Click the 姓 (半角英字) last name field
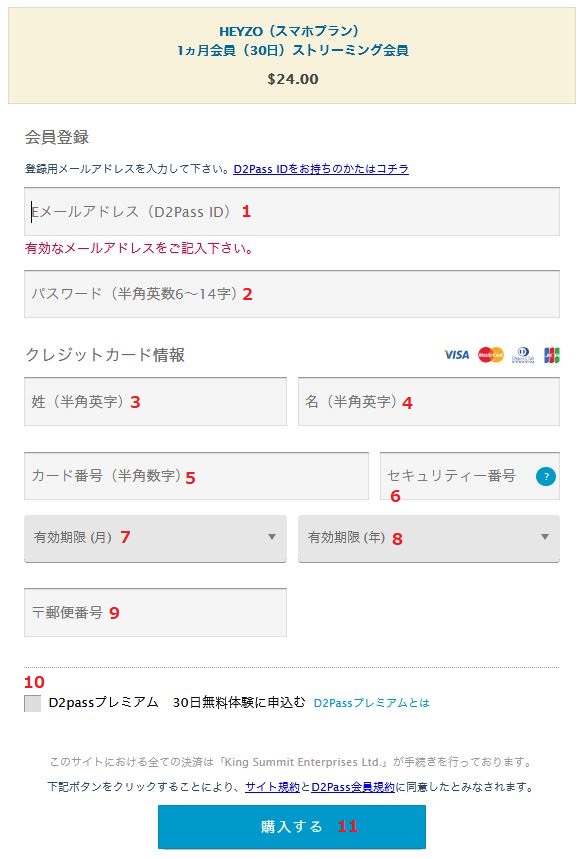This screenshot has height=859, width=585. pyautogui.click(x=155, y=402)
